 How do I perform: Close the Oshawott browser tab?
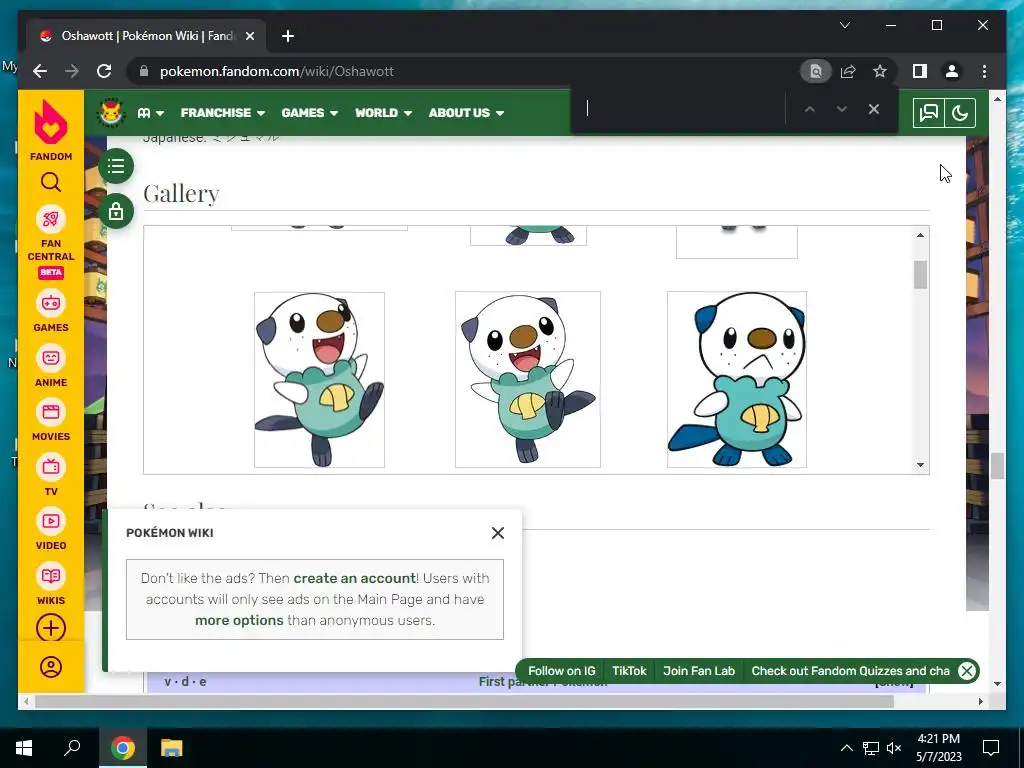pos(249,36)
